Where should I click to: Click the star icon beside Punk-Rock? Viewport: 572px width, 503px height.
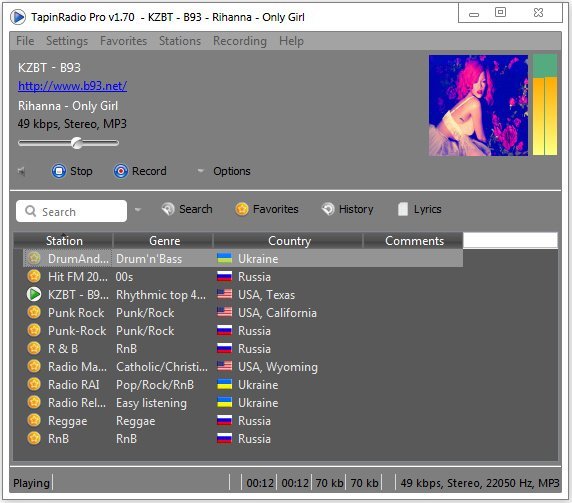[34, 330]
